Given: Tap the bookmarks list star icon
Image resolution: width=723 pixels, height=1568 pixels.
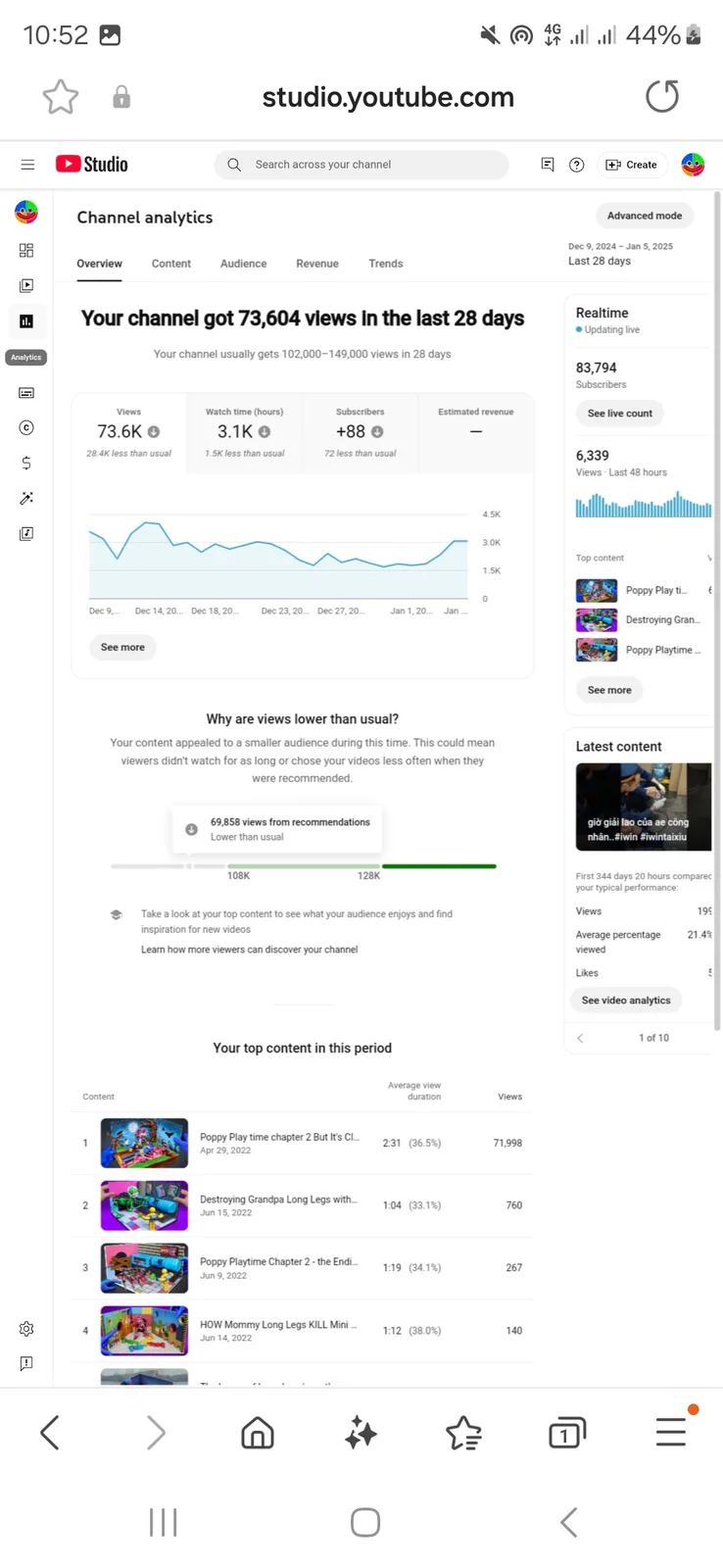Looking at the screenshot, I should [463, 1433].
